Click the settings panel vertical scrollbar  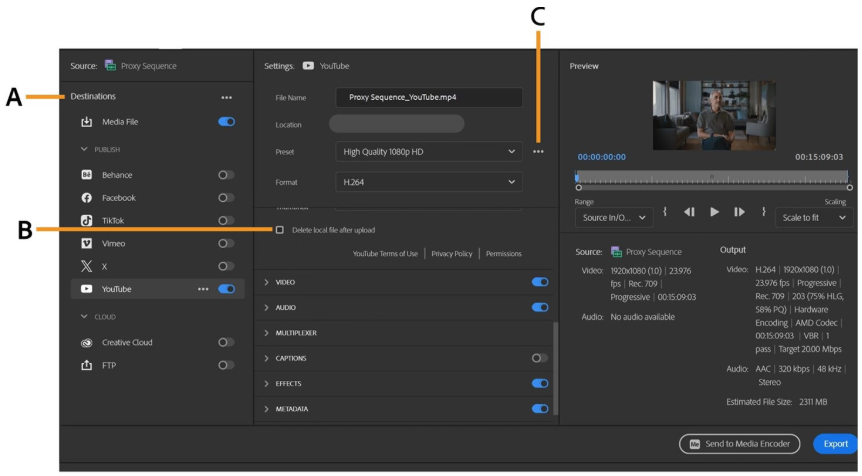(x=555, y=368)
